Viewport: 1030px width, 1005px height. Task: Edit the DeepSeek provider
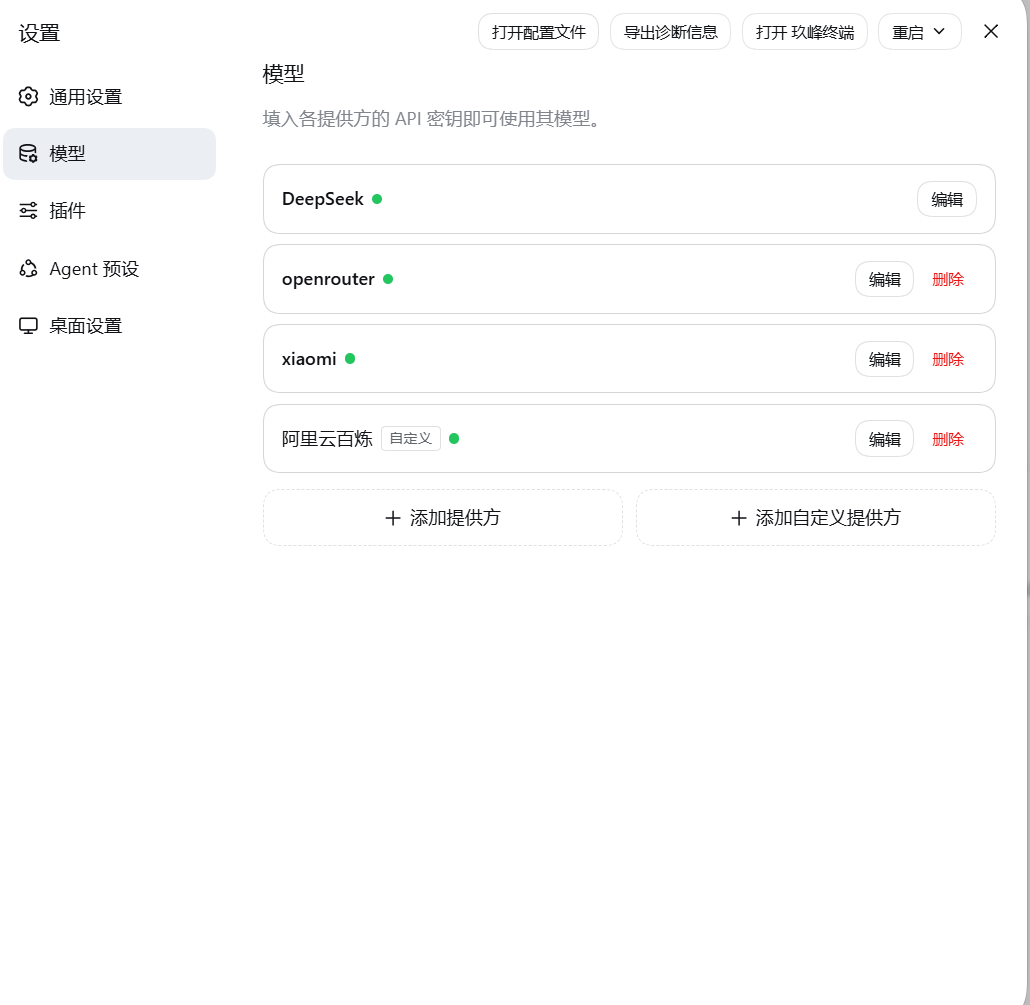pyautogui.click(x=947, y=199)
